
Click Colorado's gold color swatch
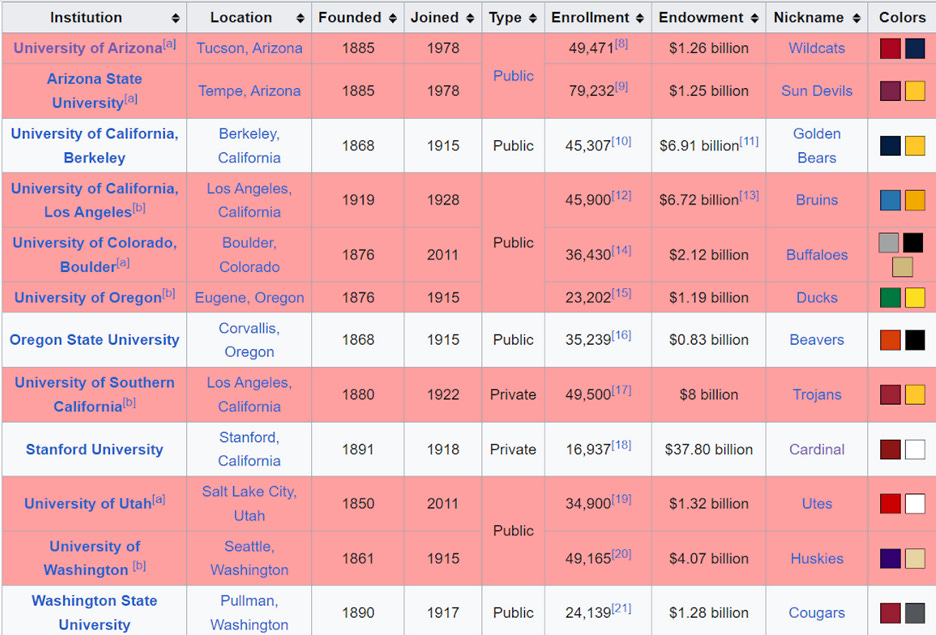coord(903,267)
